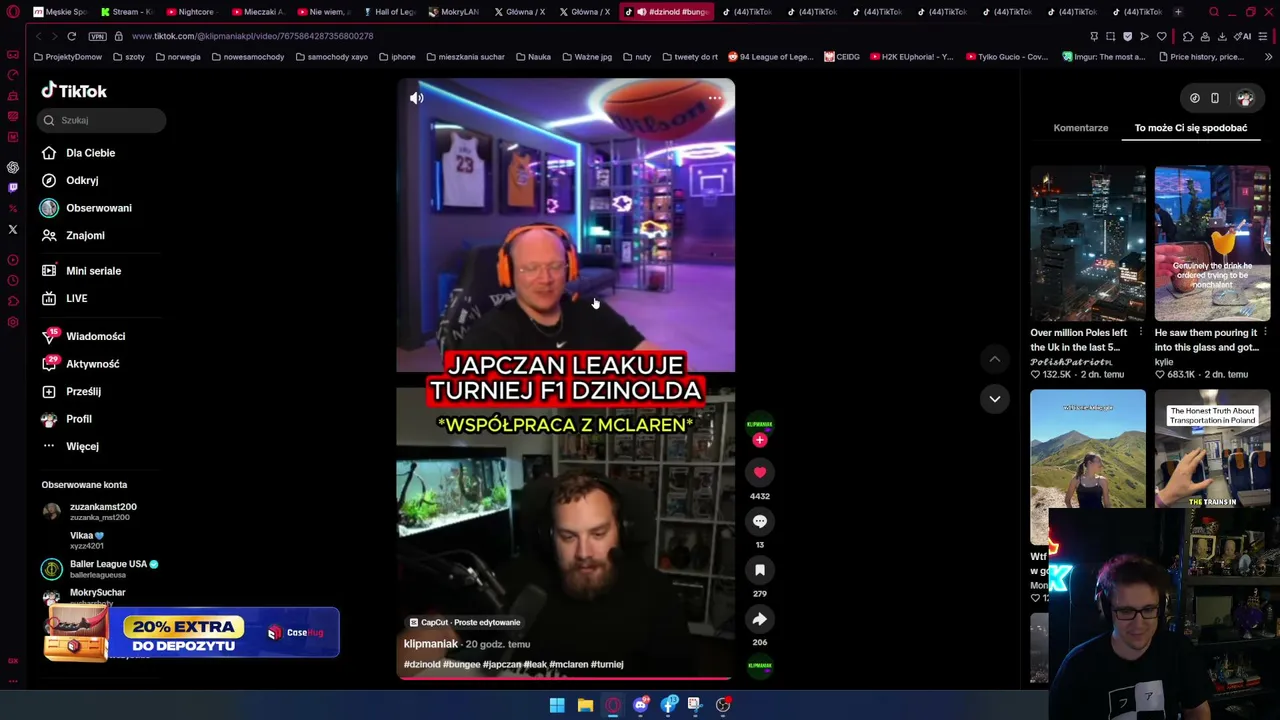Share the video using the arrow icon

[760, 619]
